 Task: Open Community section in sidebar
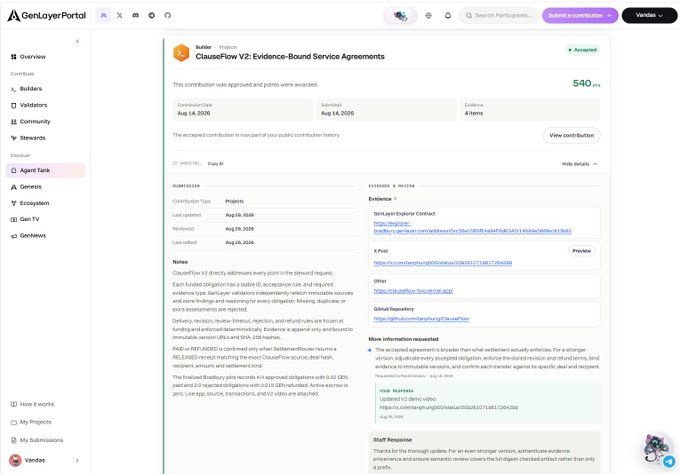[x=45, y=122]
